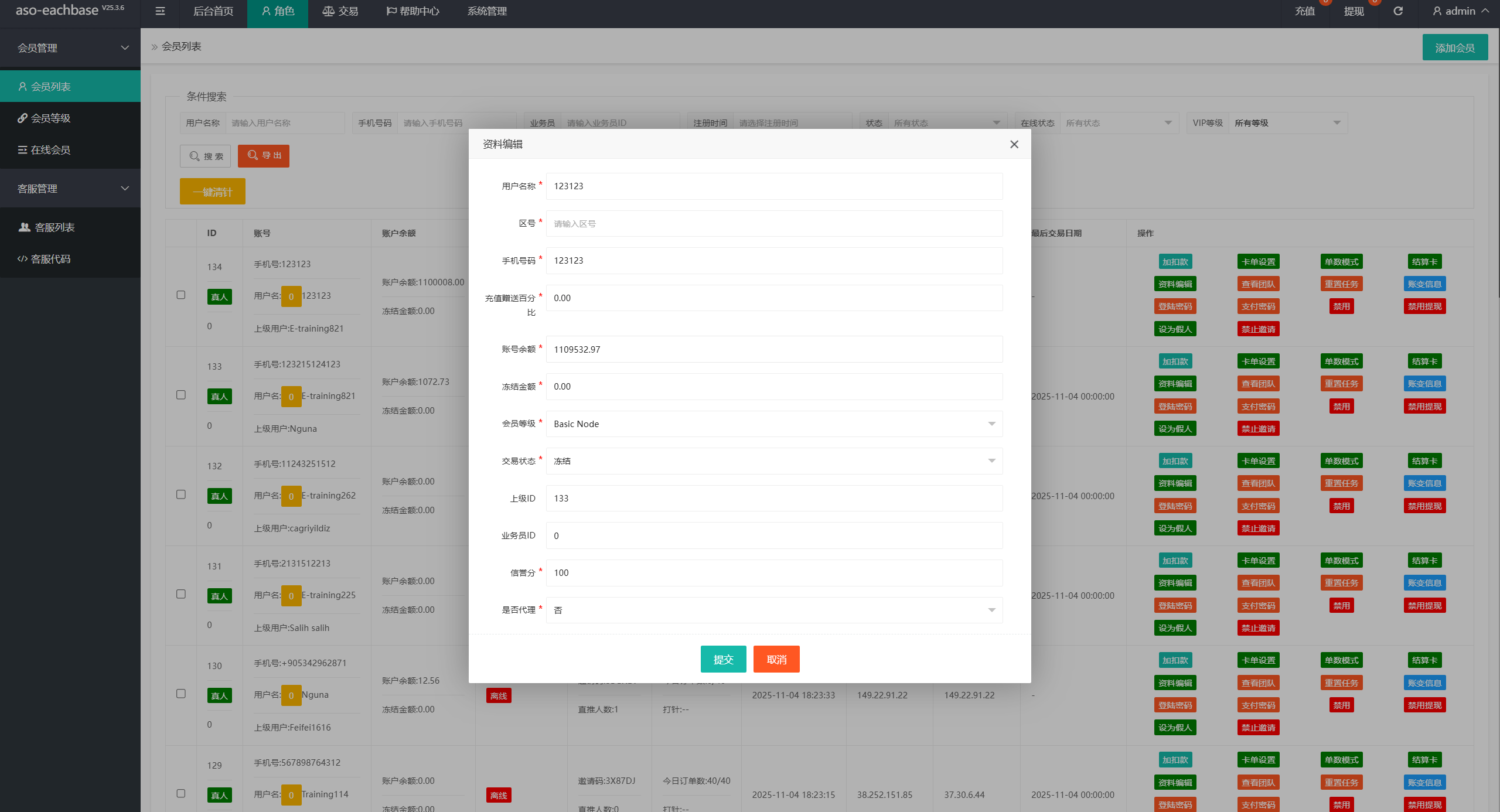Open 客服列表 in sidebar
The image size is (1500, 812).
pos(70,227)
